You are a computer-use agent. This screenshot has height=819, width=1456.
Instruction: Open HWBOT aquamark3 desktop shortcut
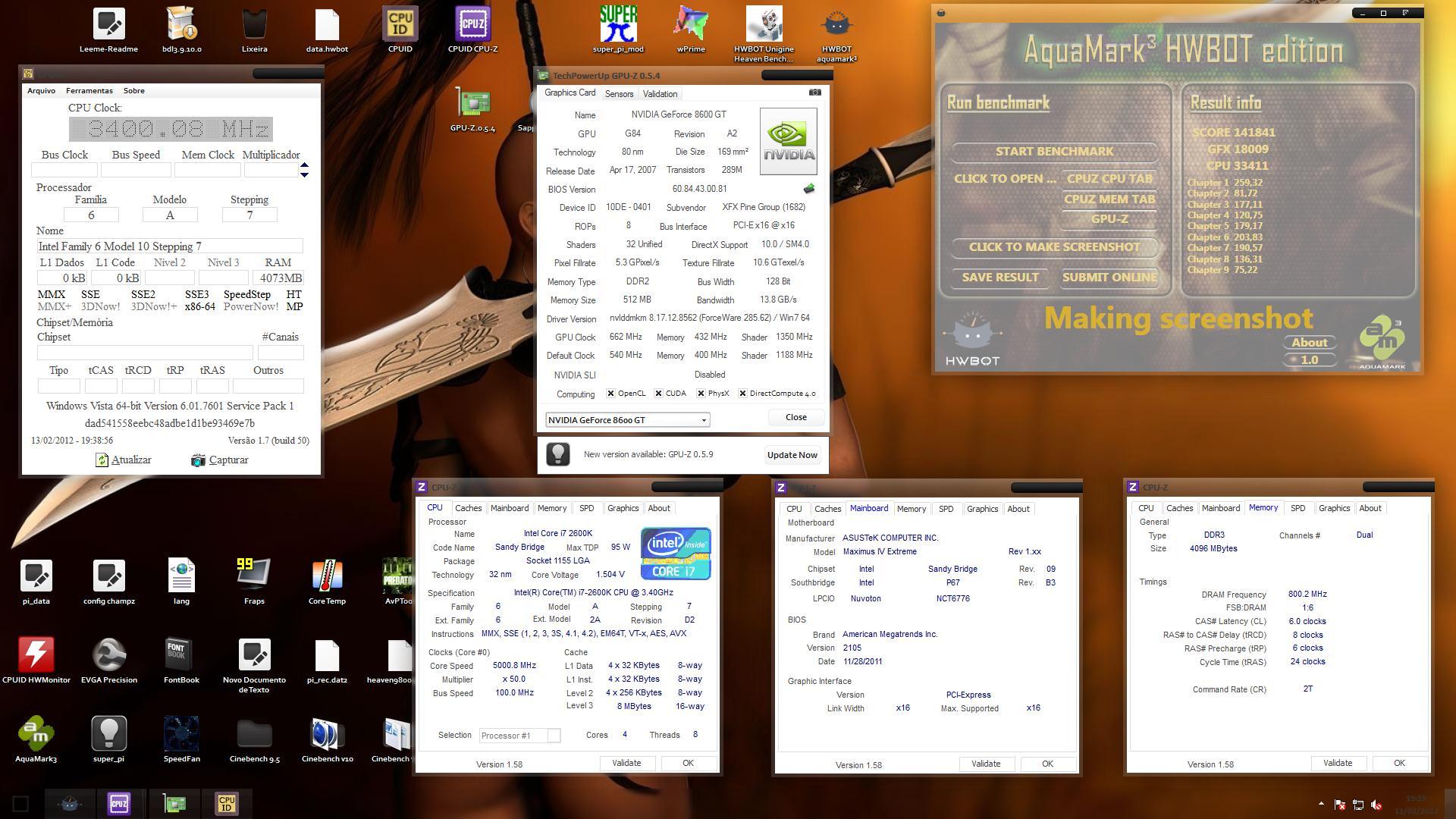pos(836,34)
